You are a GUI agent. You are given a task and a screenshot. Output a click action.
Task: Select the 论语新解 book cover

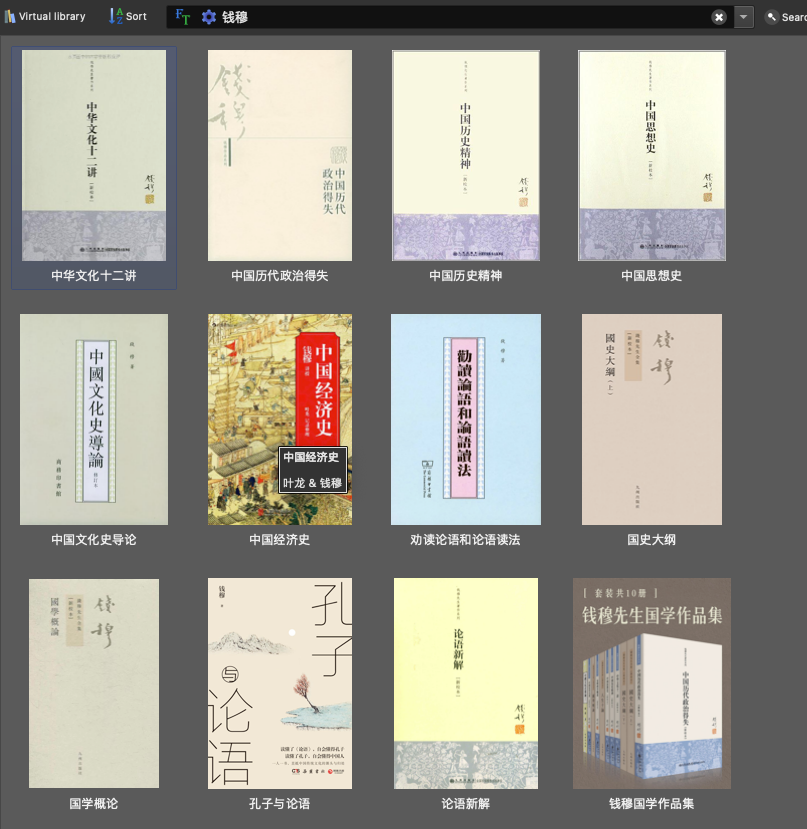click(x=466, y=683)
